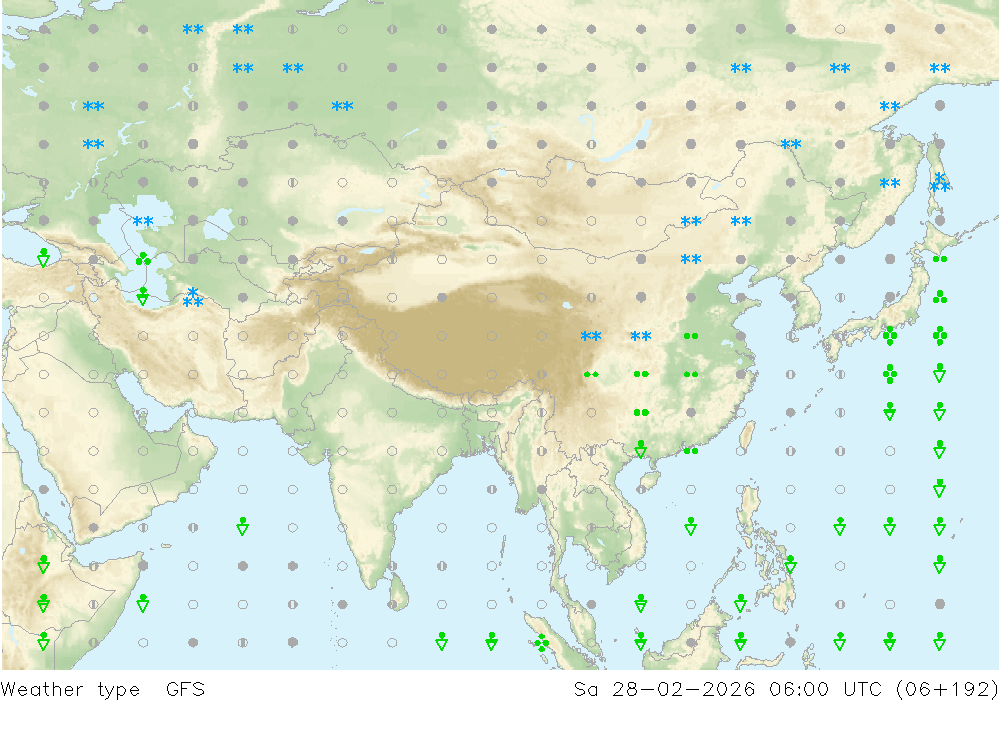Click the green shower symbol off the Somali coast

[x=143, y=603]
